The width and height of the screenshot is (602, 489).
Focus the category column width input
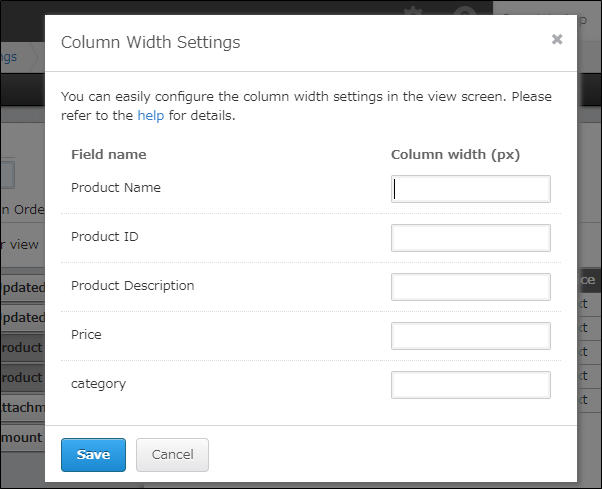click(470, 385)
